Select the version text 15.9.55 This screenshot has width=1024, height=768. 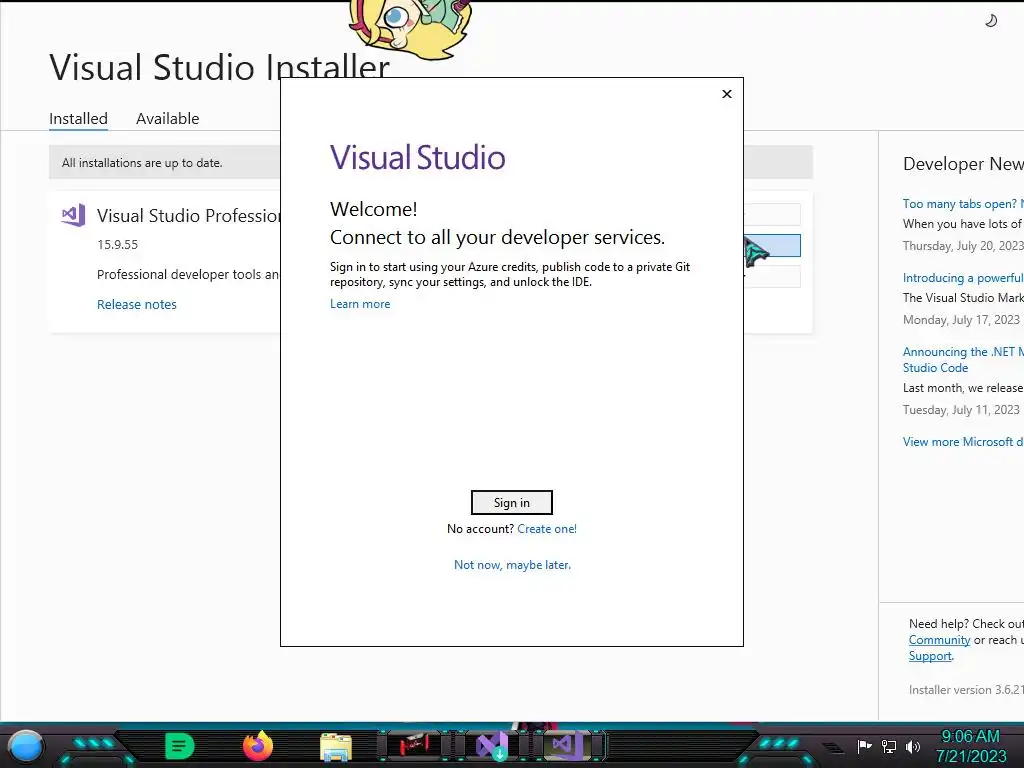pos(118,244)
